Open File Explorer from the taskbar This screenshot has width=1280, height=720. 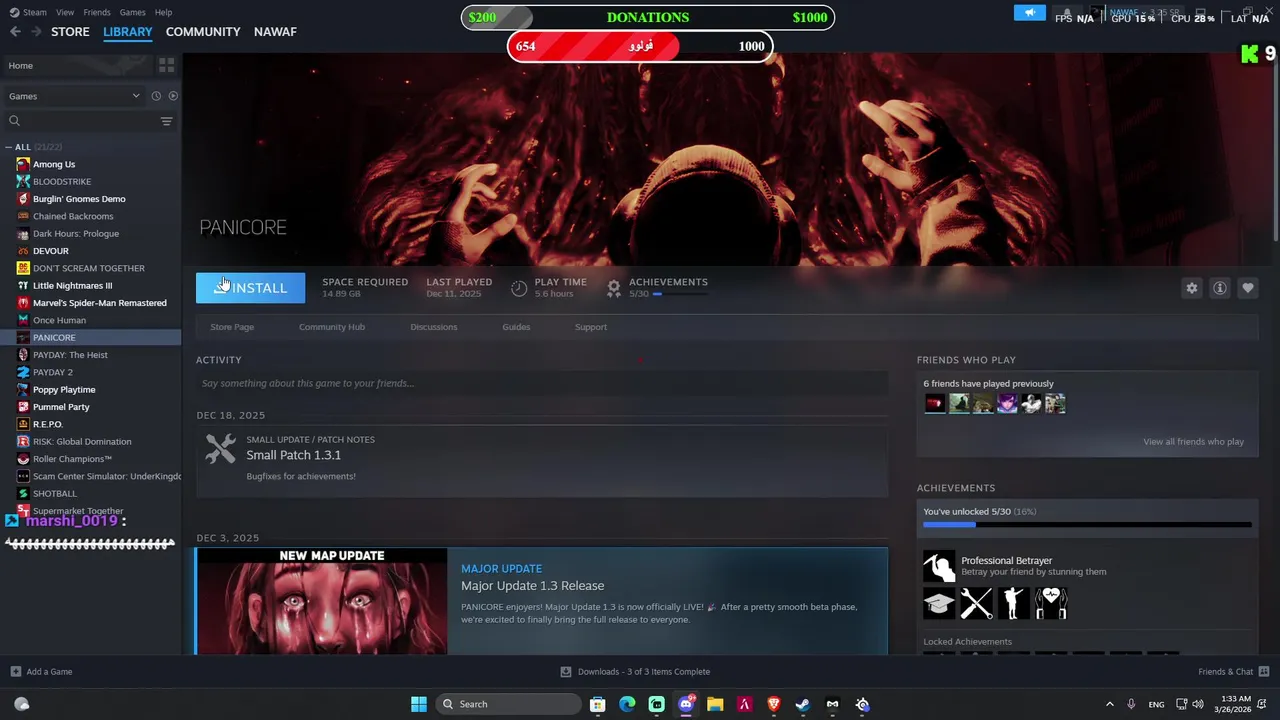point(715,704)
